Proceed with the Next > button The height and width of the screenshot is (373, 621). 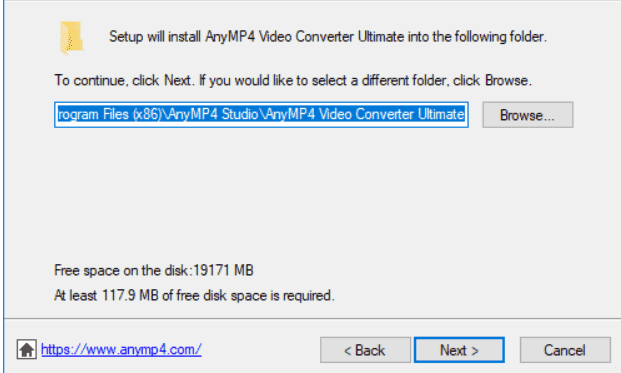[459, 350]
